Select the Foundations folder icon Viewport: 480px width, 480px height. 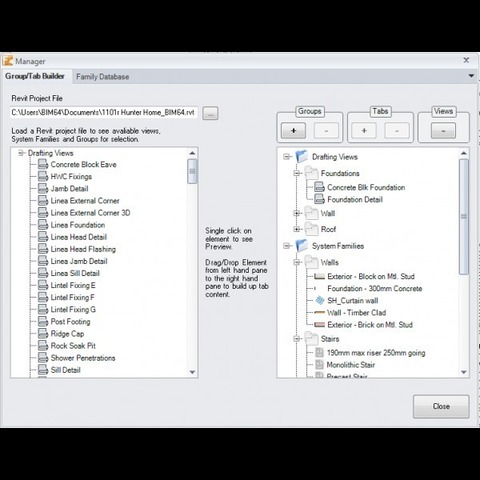312,173
